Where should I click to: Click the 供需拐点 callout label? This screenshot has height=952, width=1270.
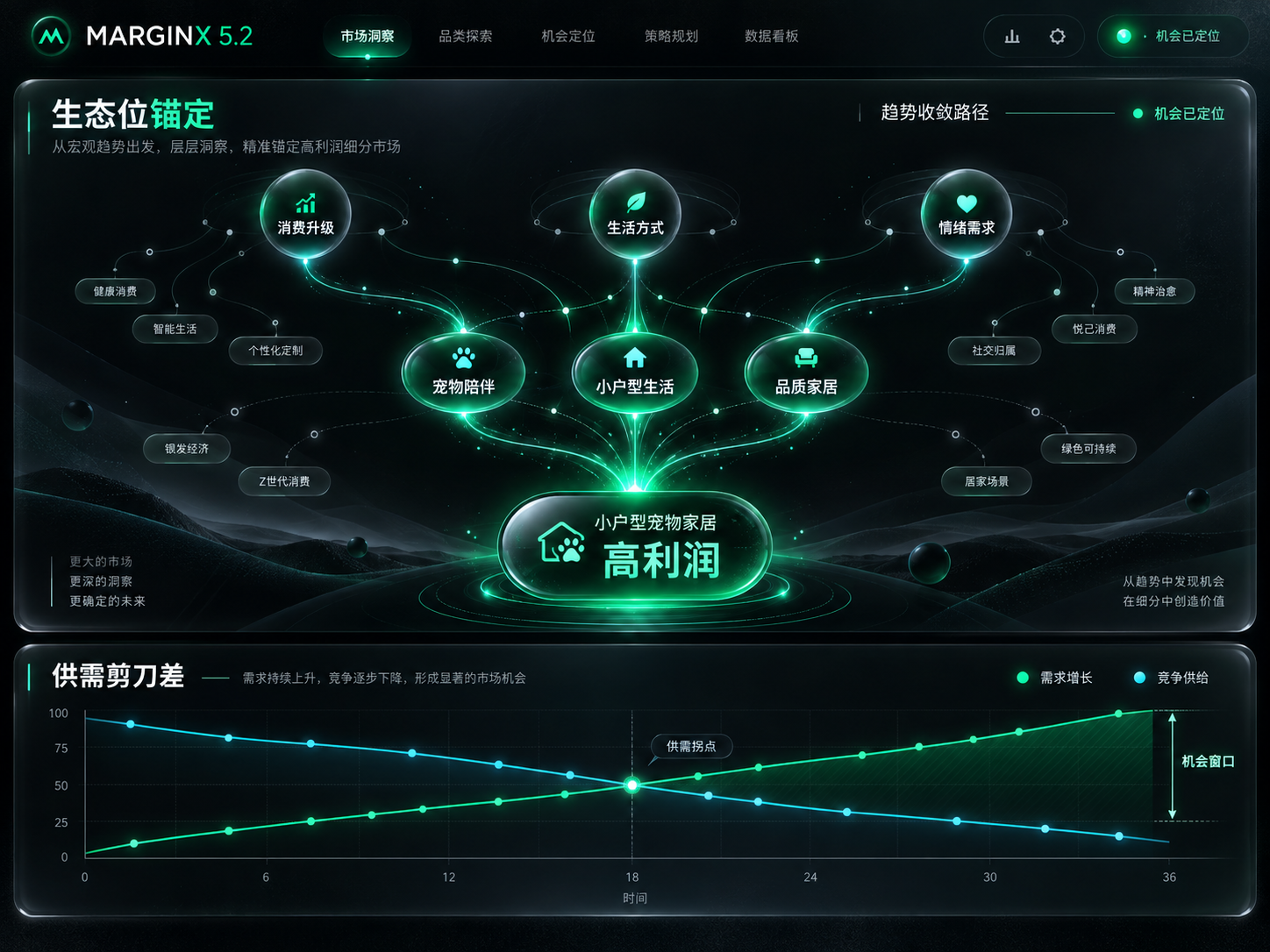click(x=691, y=747)
